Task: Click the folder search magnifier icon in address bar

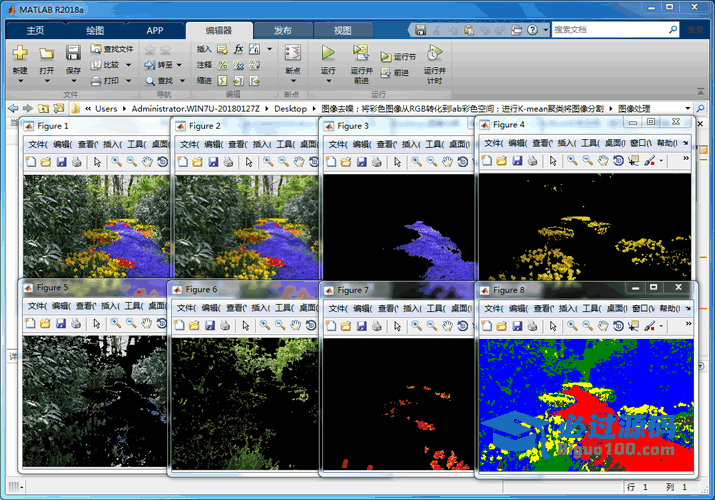Action: [700, 108]
